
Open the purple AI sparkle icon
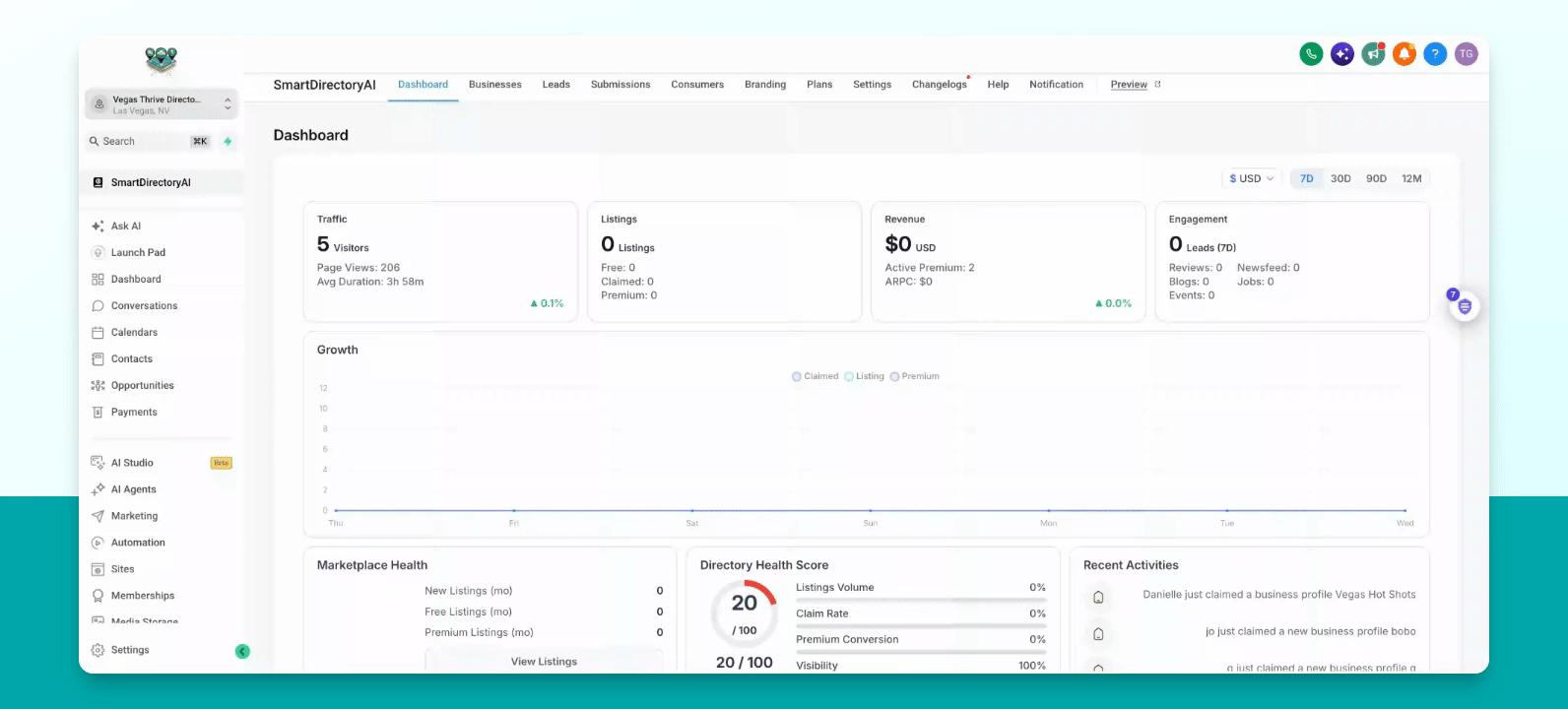tap(1341, 54)
